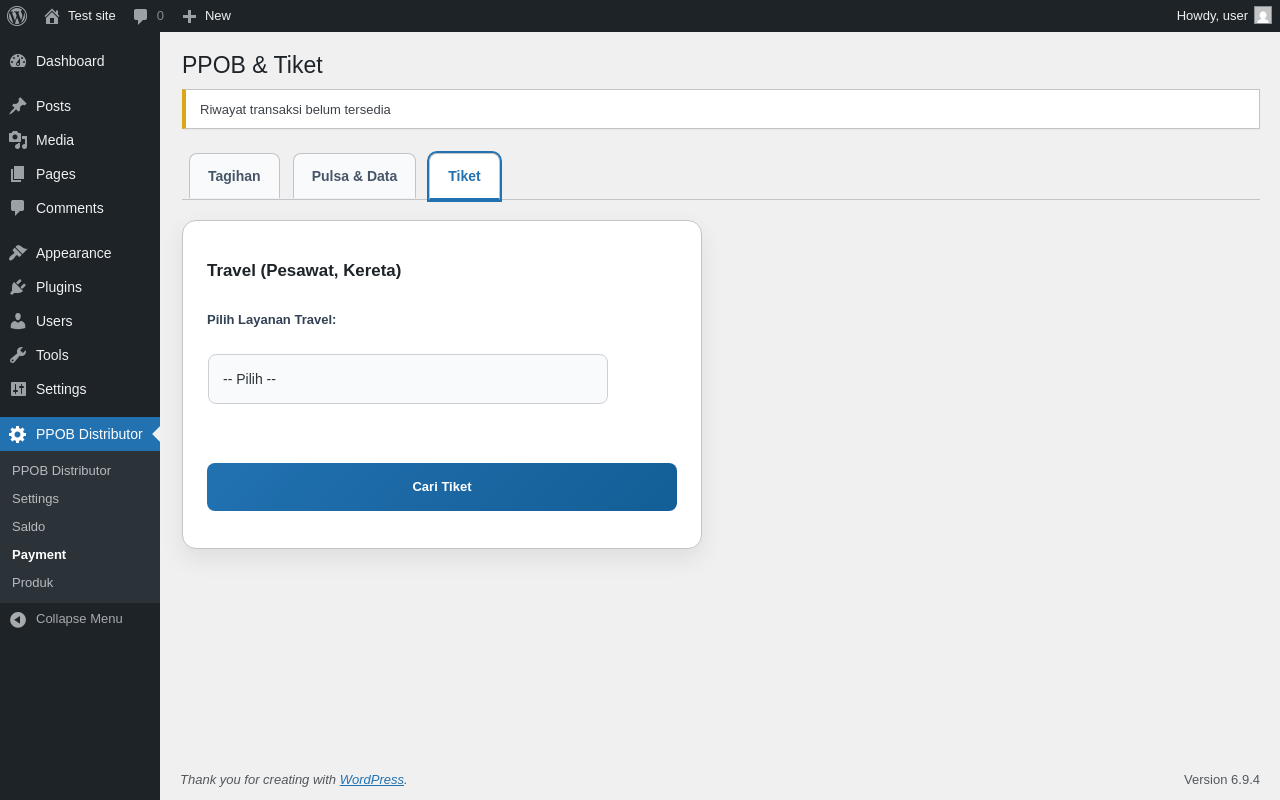Open the Appearance brush icon
The image size is (1280, 800).
pos(18,253)
